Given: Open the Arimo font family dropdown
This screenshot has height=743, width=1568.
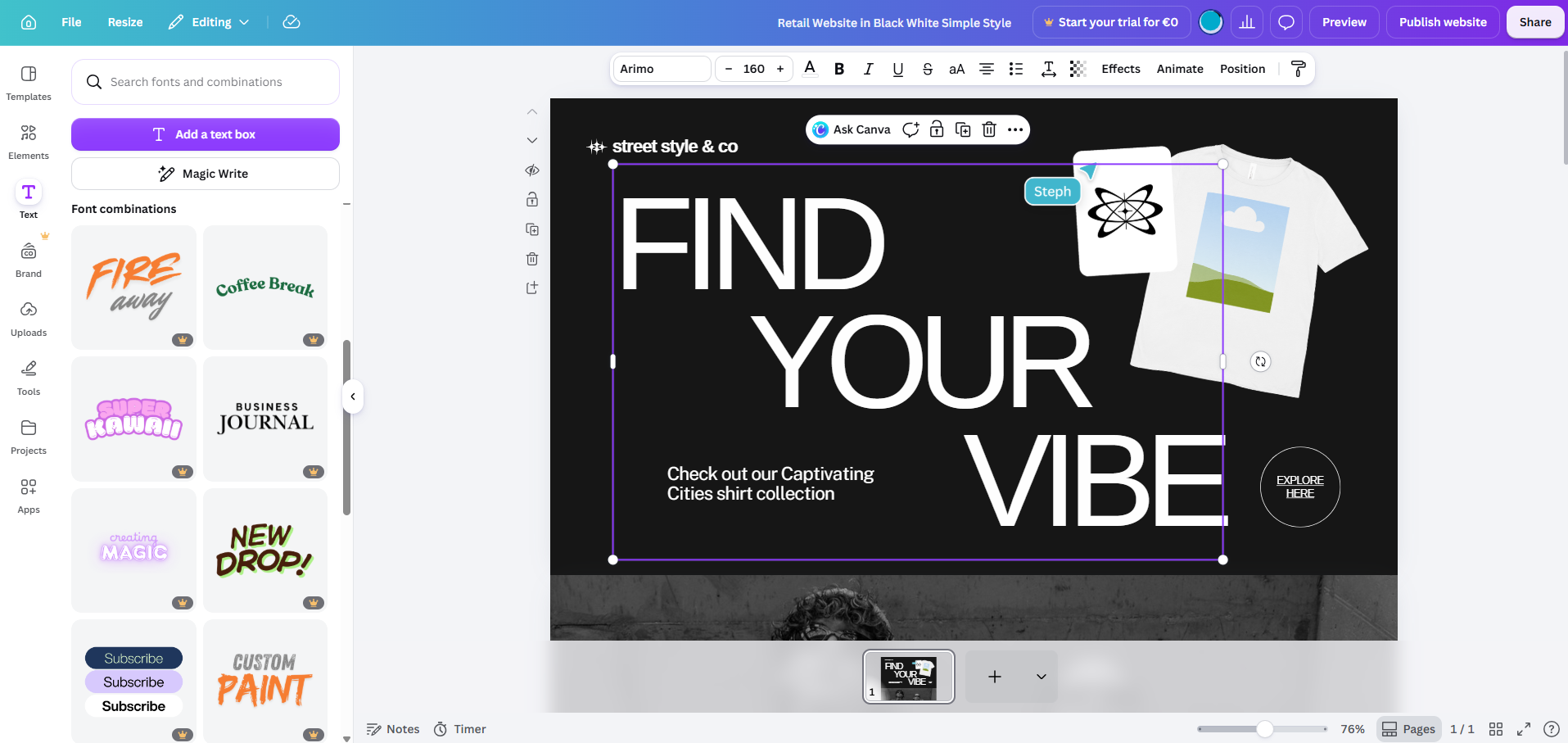Looking at the screenshot, I should [662, 69].
